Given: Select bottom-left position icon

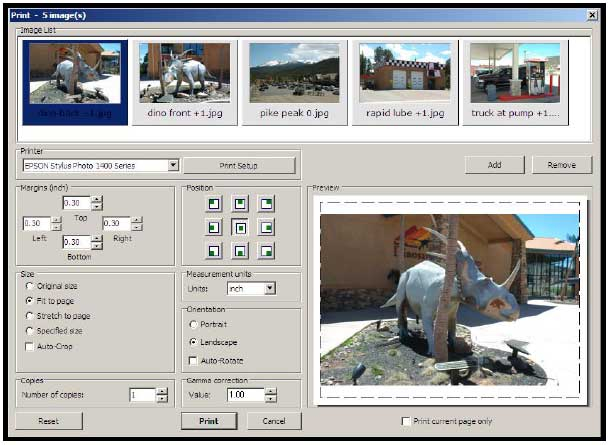Looking at the screenshot, I should pyautogui.click(x=214, y=251).
